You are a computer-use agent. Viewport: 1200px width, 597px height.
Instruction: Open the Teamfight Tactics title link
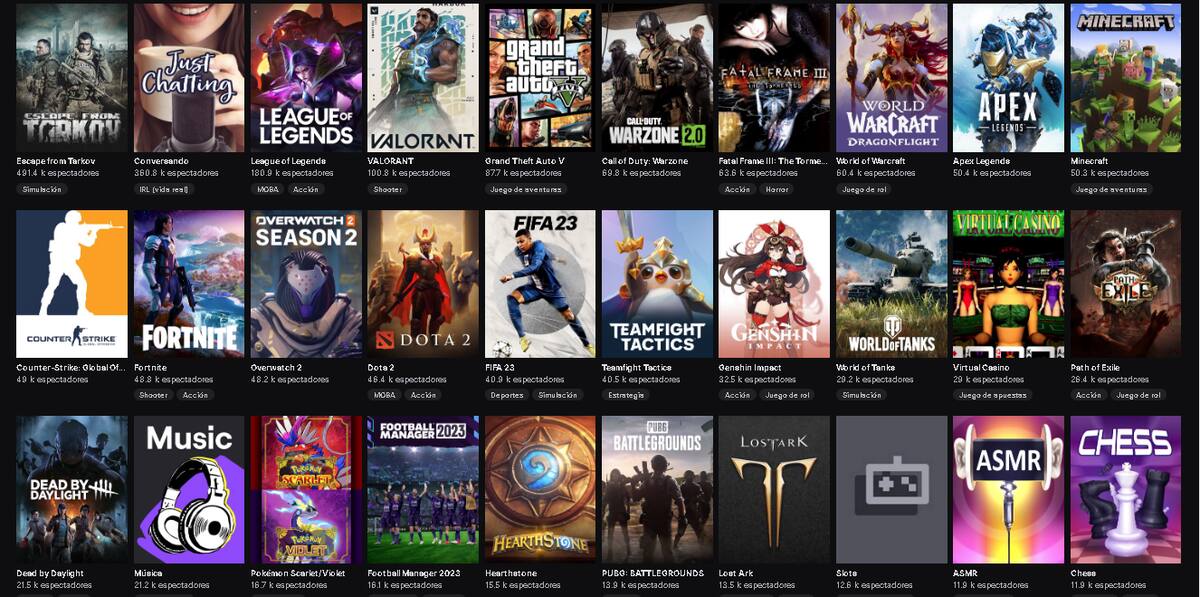tap(637, 367)
